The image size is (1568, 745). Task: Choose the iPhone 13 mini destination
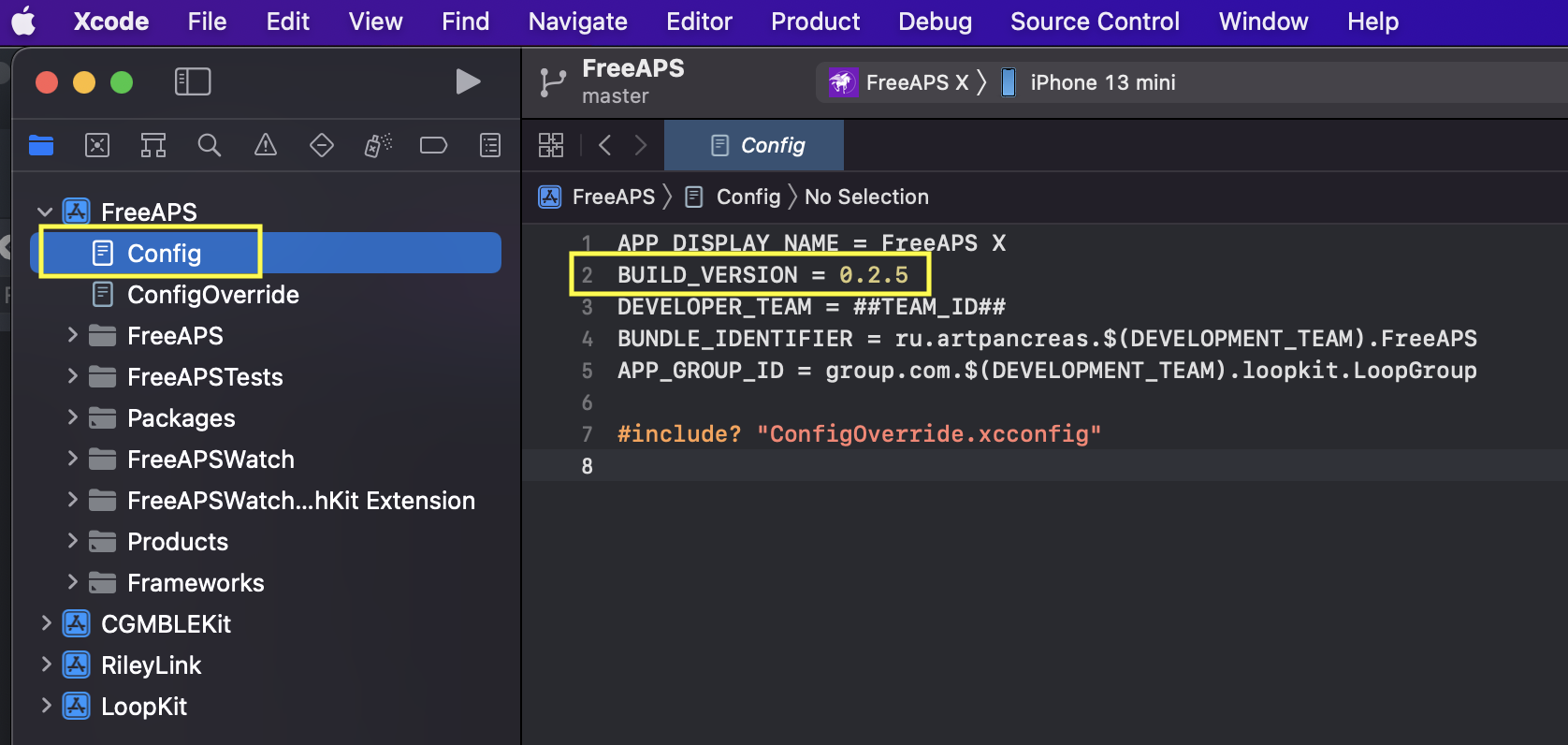pyautogui.click(x=1089, y=82)
